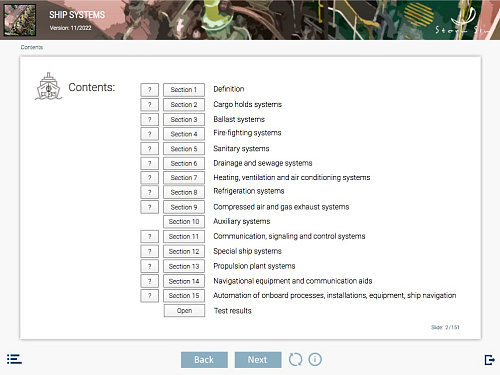Image resolution: width=500 pixels, height=375 pixels.
Task: Click the 'Version: 11/2022' text
Action: (70, 28)
